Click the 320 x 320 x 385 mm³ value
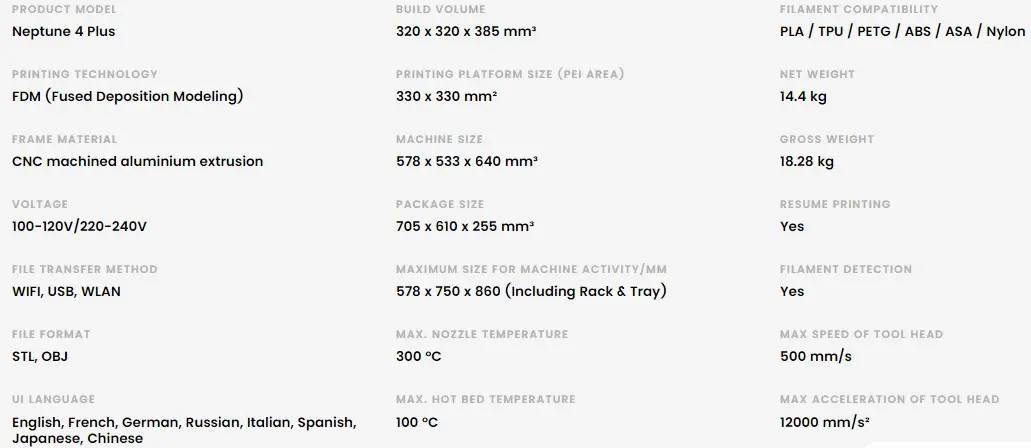1031x448 pixels. [x=466, y=31]
